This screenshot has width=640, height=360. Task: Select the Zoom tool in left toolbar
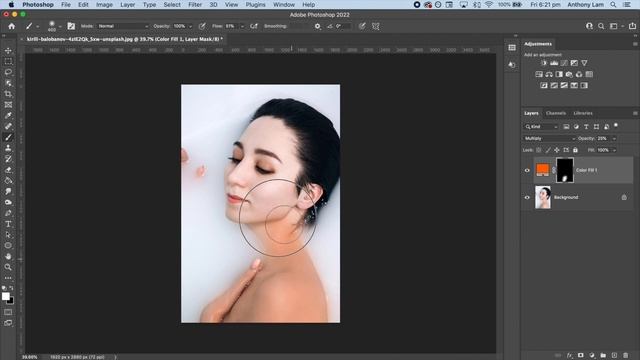pos(8,267)
